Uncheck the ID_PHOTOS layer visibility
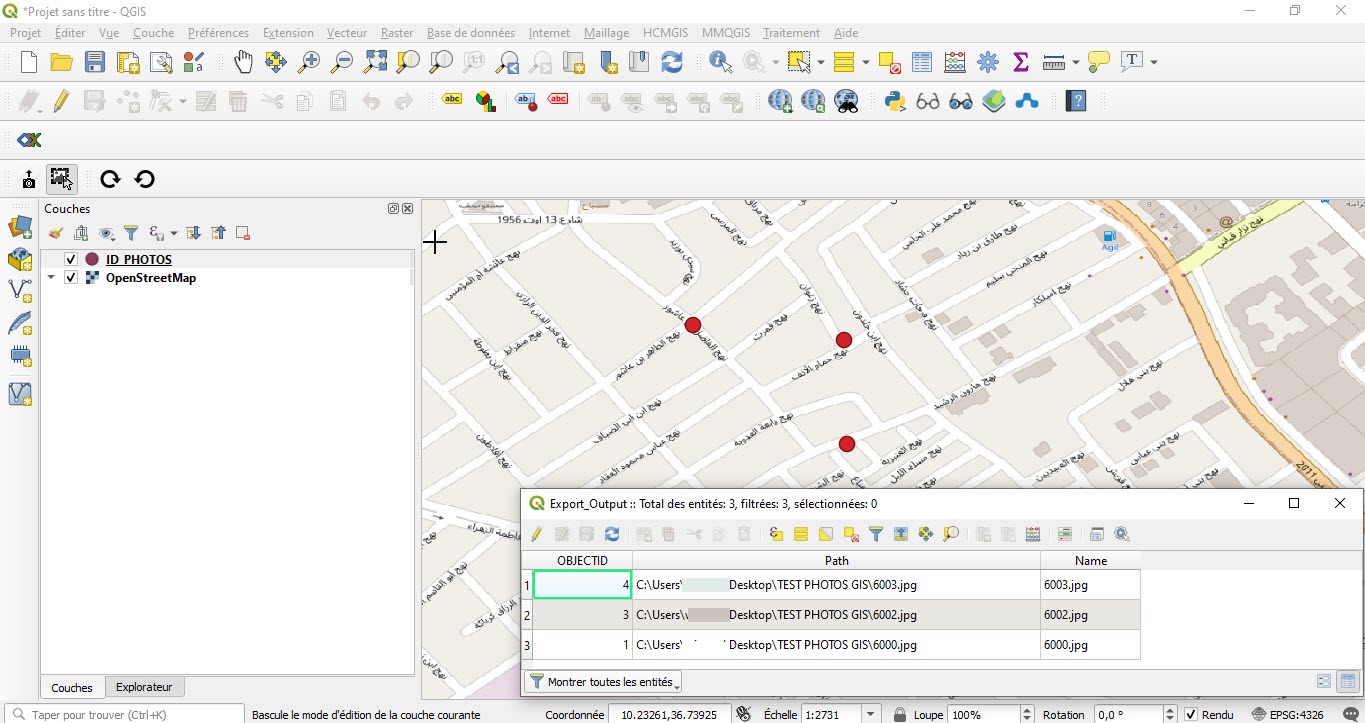Screen dimensions: 1365x723 click(x=71, y=260)
